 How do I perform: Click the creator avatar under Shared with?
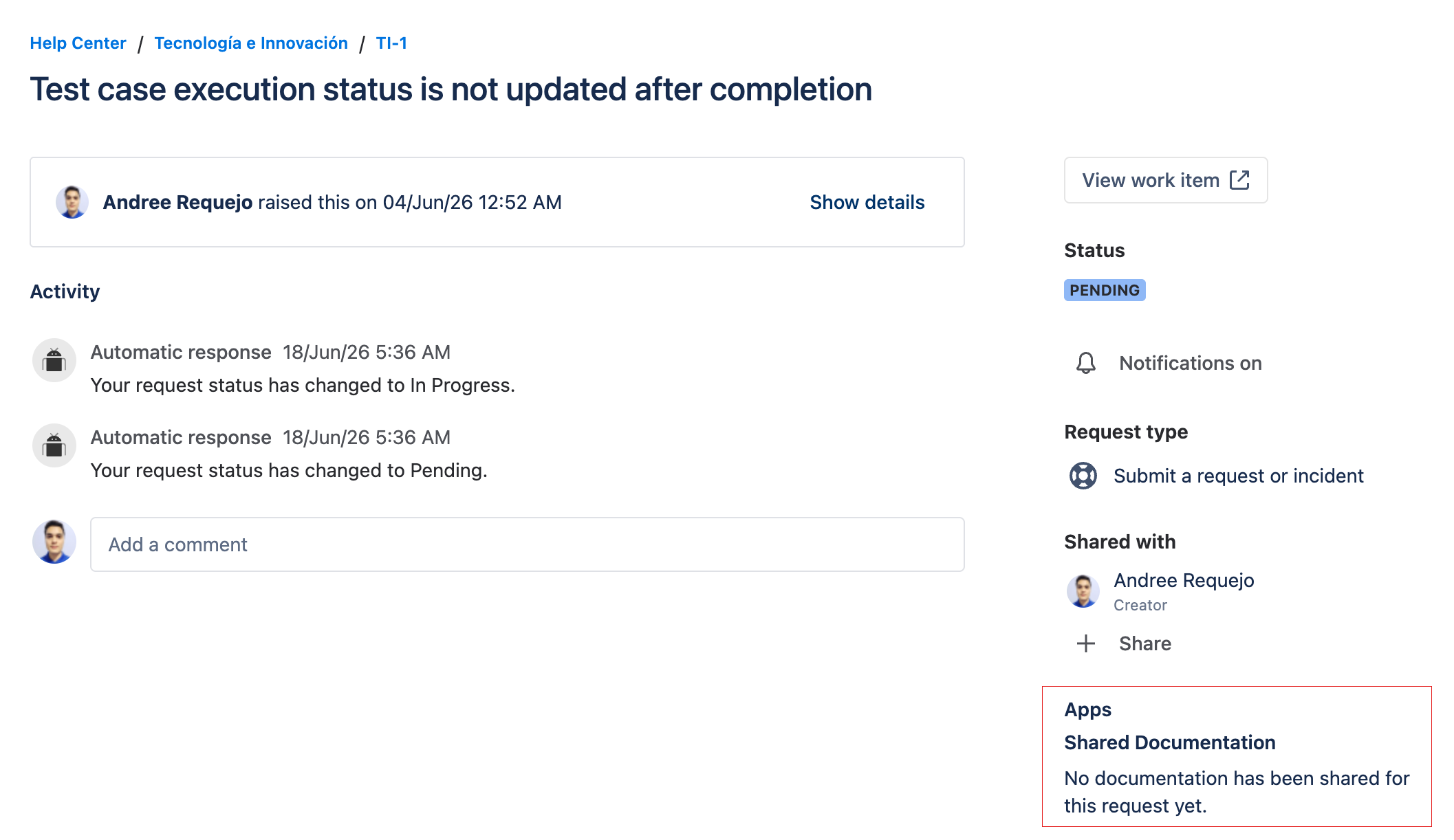pyautogui.click(x=1083, y=591)
